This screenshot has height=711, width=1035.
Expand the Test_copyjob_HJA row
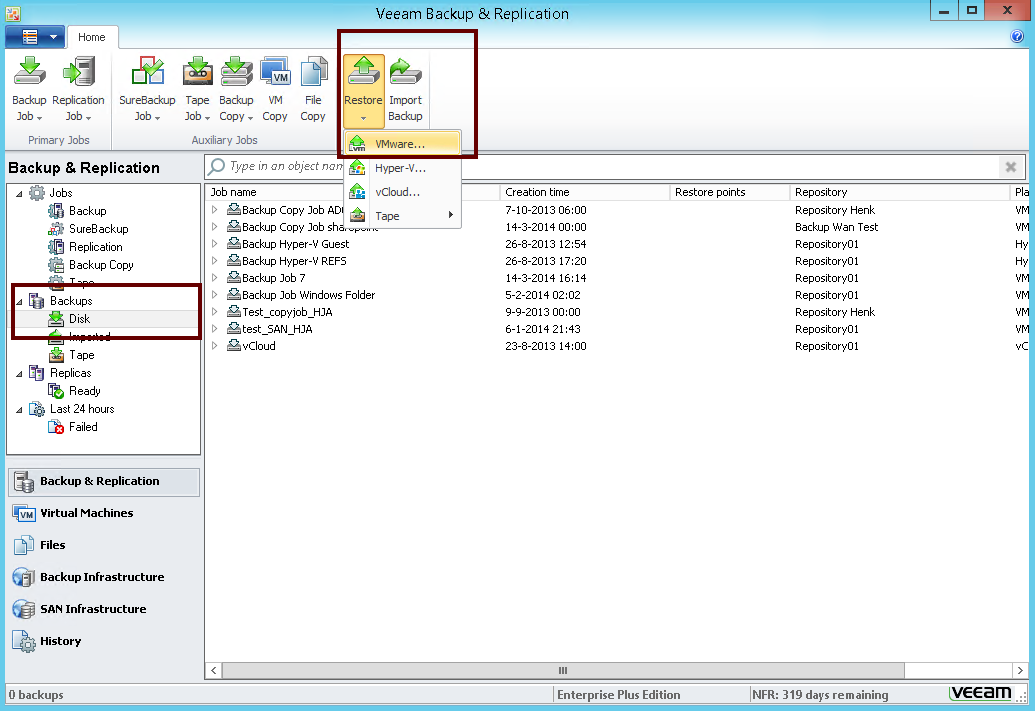point(215,312)
